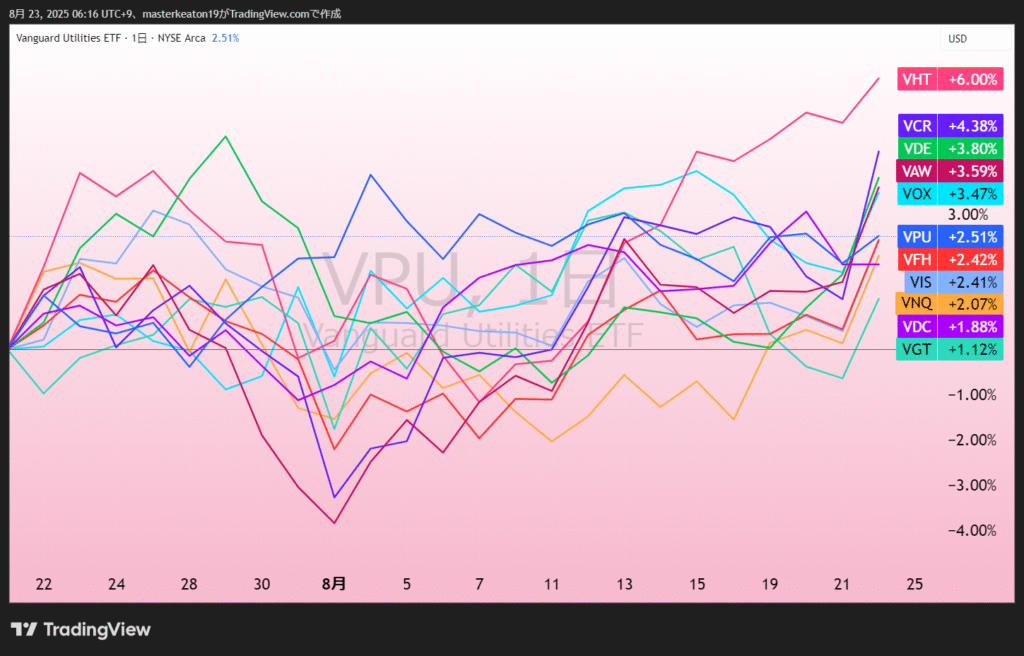This screenshot has width=1024, height=656.
Task: Select the VCR ticker label
Action: tap(917, 125)
